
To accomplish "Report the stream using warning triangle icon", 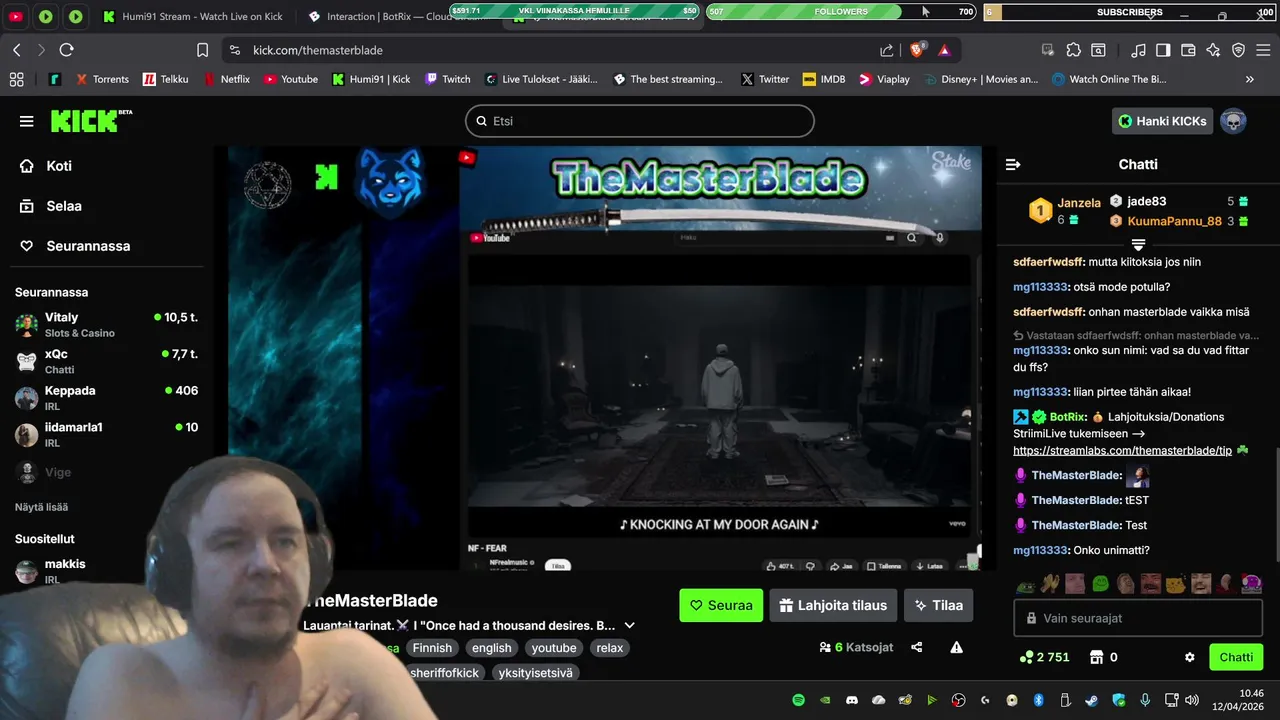I will pos(956,647).
